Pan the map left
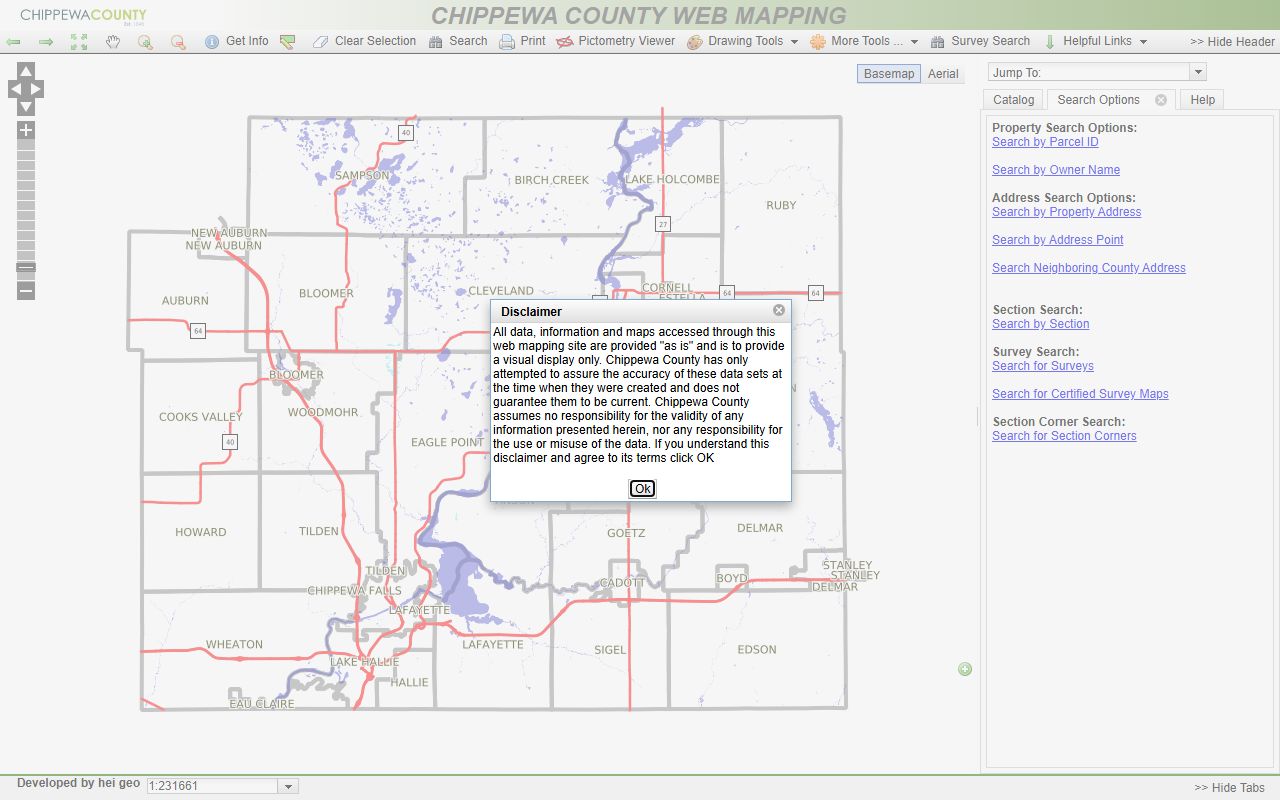This screenshot has height=800, width=1280. coord(15,89)
